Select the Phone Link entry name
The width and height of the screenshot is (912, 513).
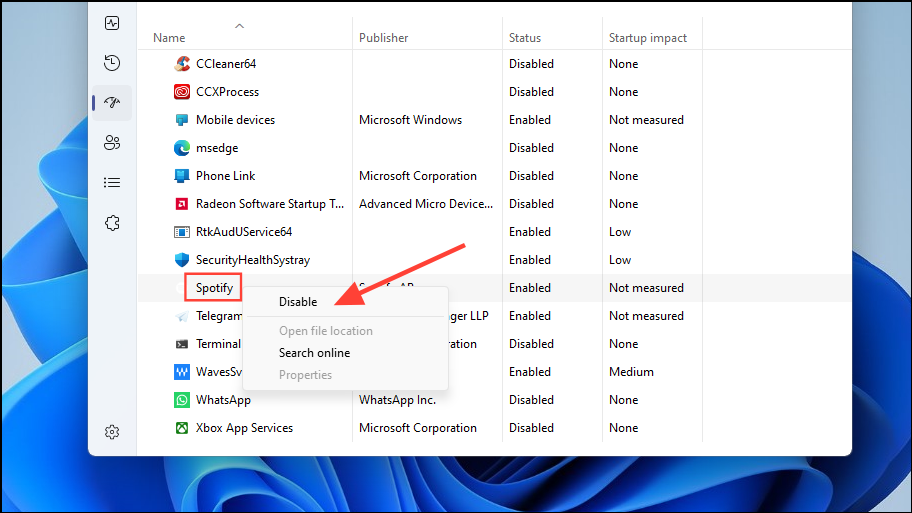(x=226, y=176)
